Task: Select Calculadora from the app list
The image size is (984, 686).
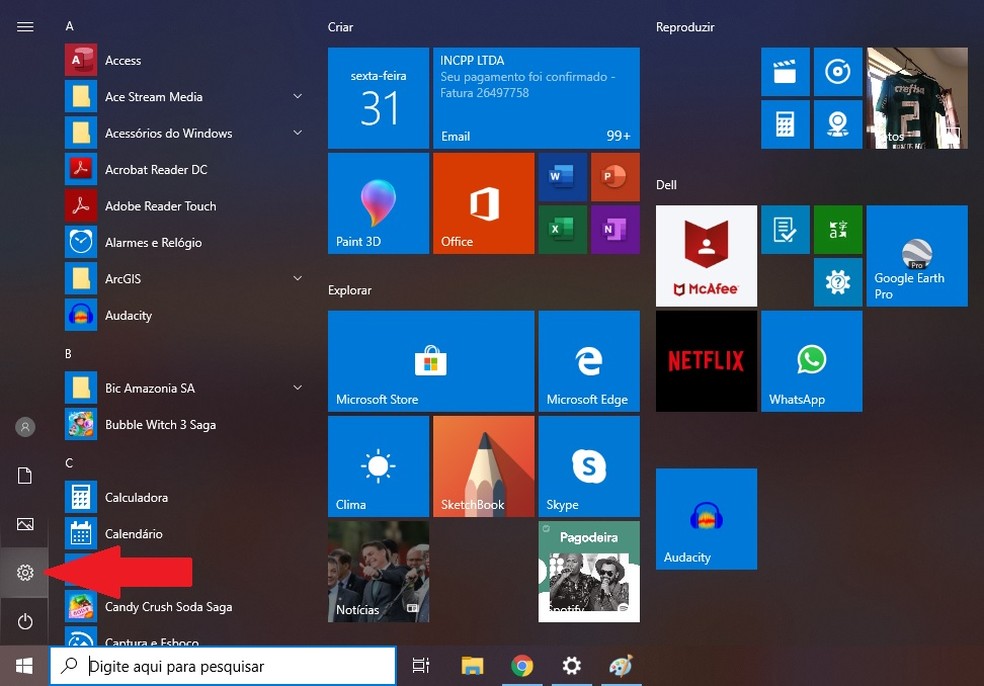Action: (136, 497)
